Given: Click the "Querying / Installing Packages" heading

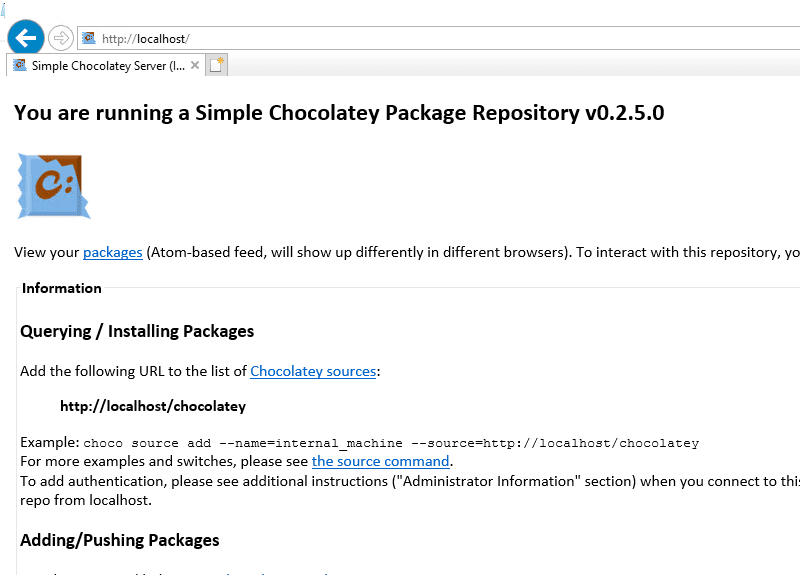Looking at the screenshot, I should coord(137,331).
